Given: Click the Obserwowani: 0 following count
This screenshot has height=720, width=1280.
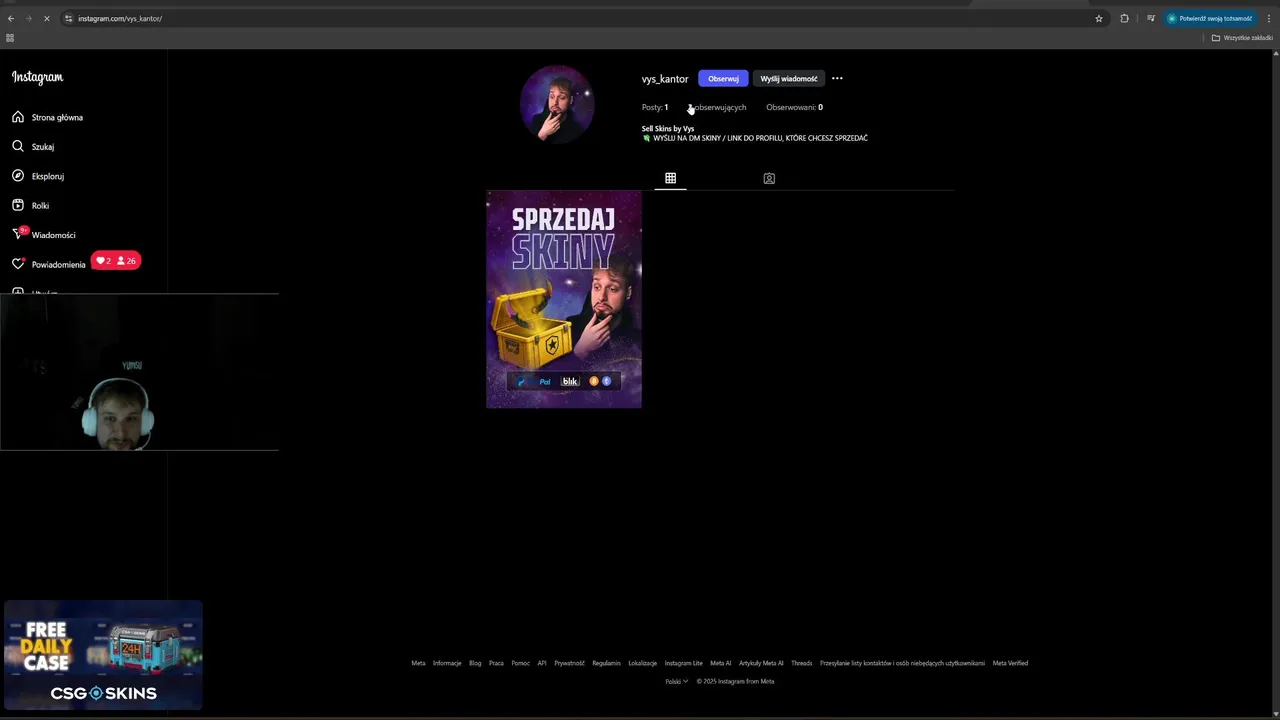Looking at the screenshot, I should (x=794, y=107).
